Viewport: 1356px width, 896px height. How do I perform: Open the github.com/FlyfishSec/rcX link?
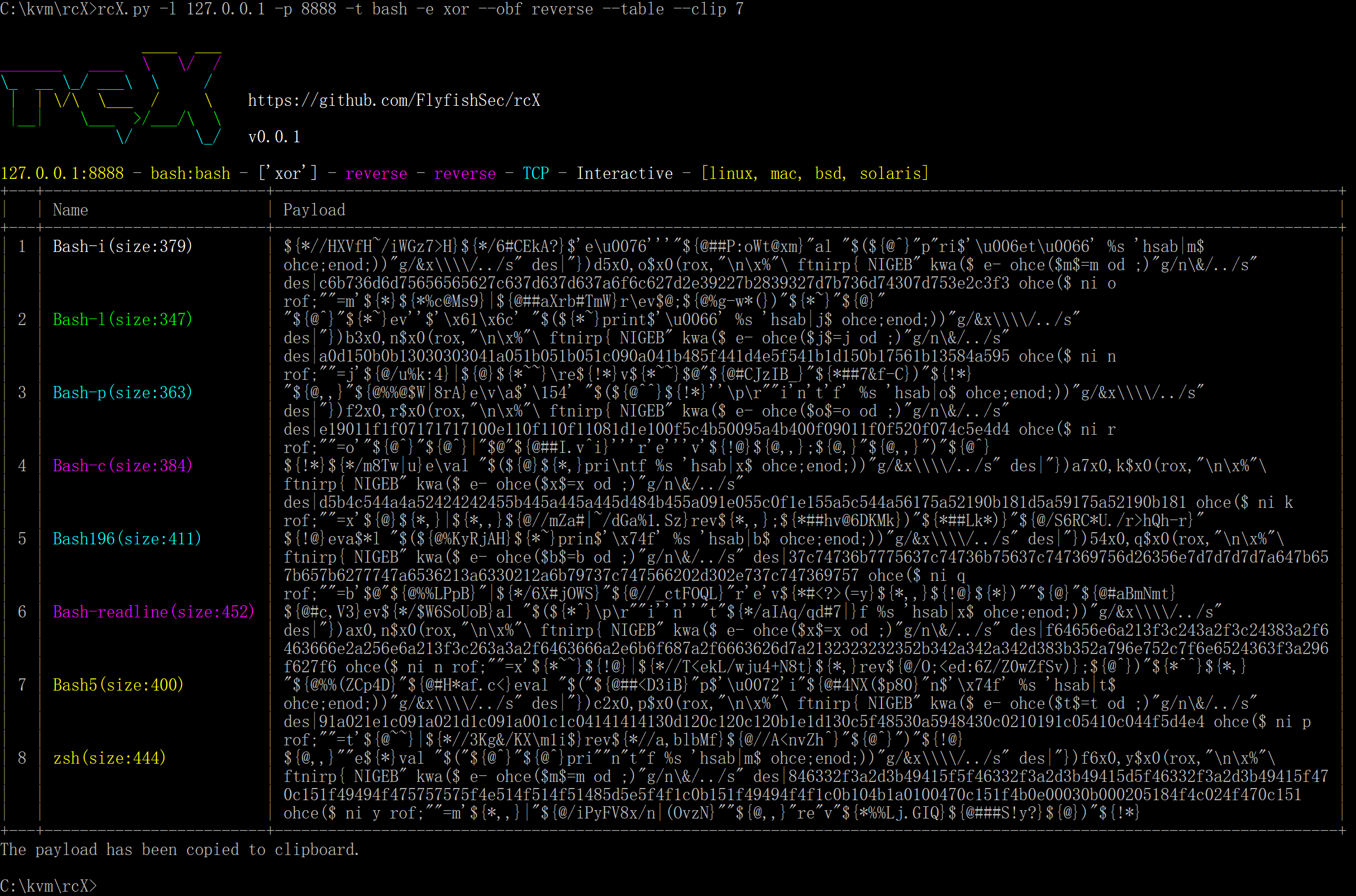click(x=394, y=101)
